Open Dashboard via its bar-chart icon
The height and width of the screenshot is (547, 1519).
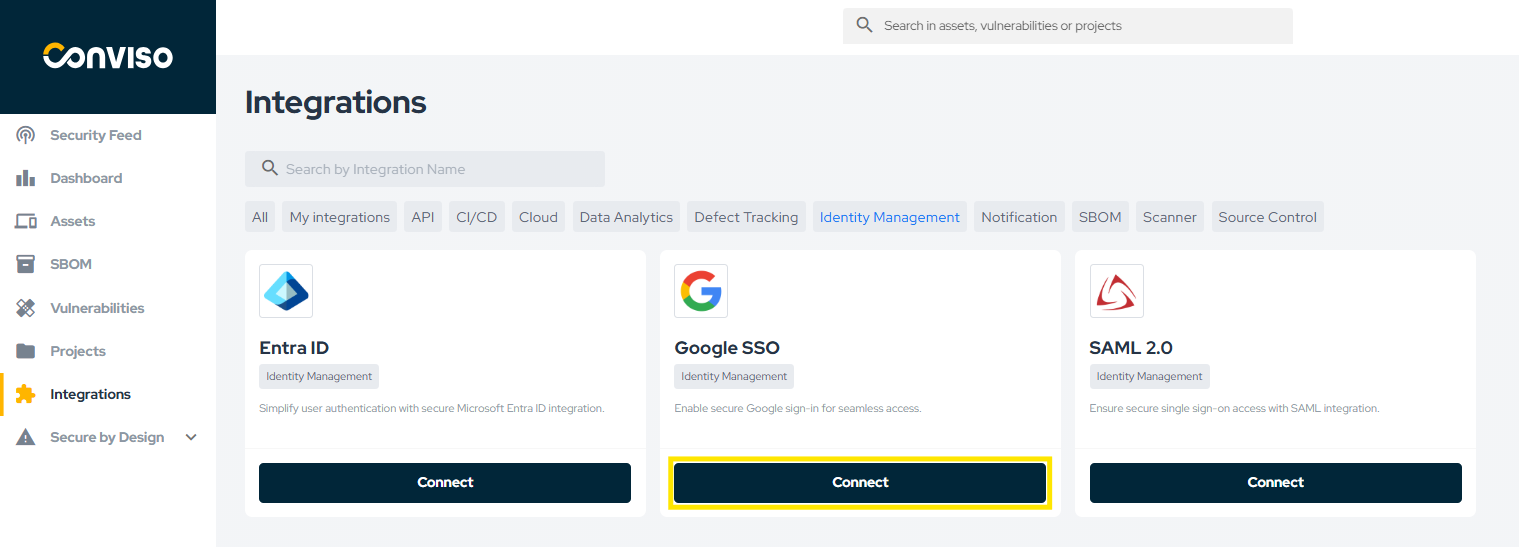[26, 178]
